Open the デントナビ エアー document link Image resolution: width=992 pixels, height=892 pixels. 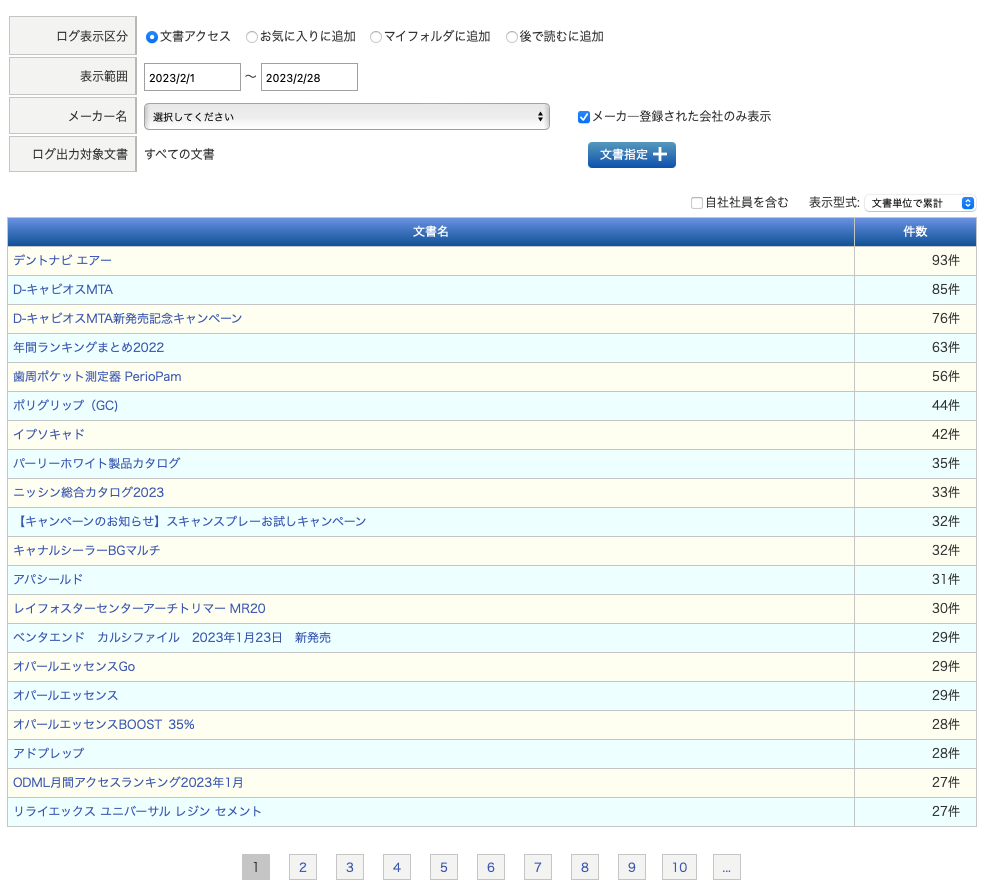point(63,261)
